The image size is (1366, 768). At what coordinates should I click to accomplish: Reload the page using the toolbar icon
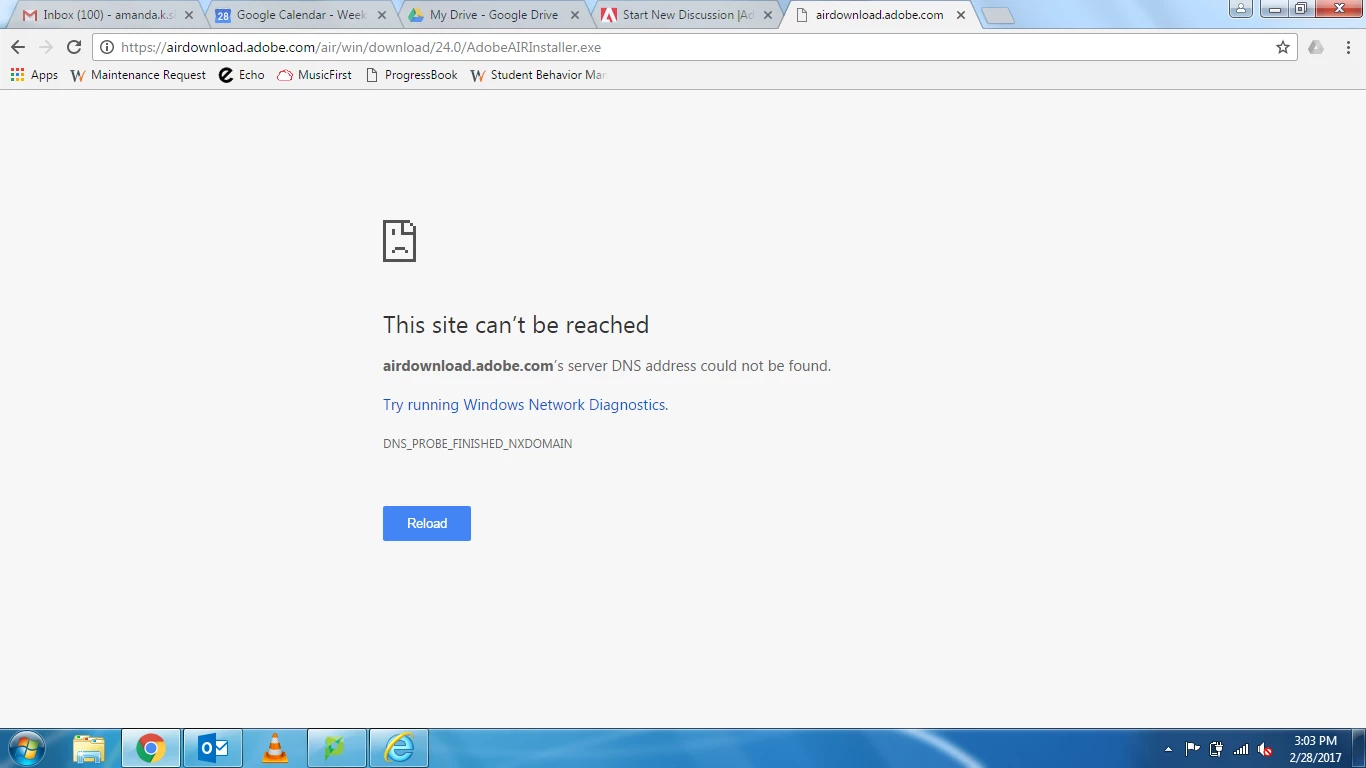(74, 47)
